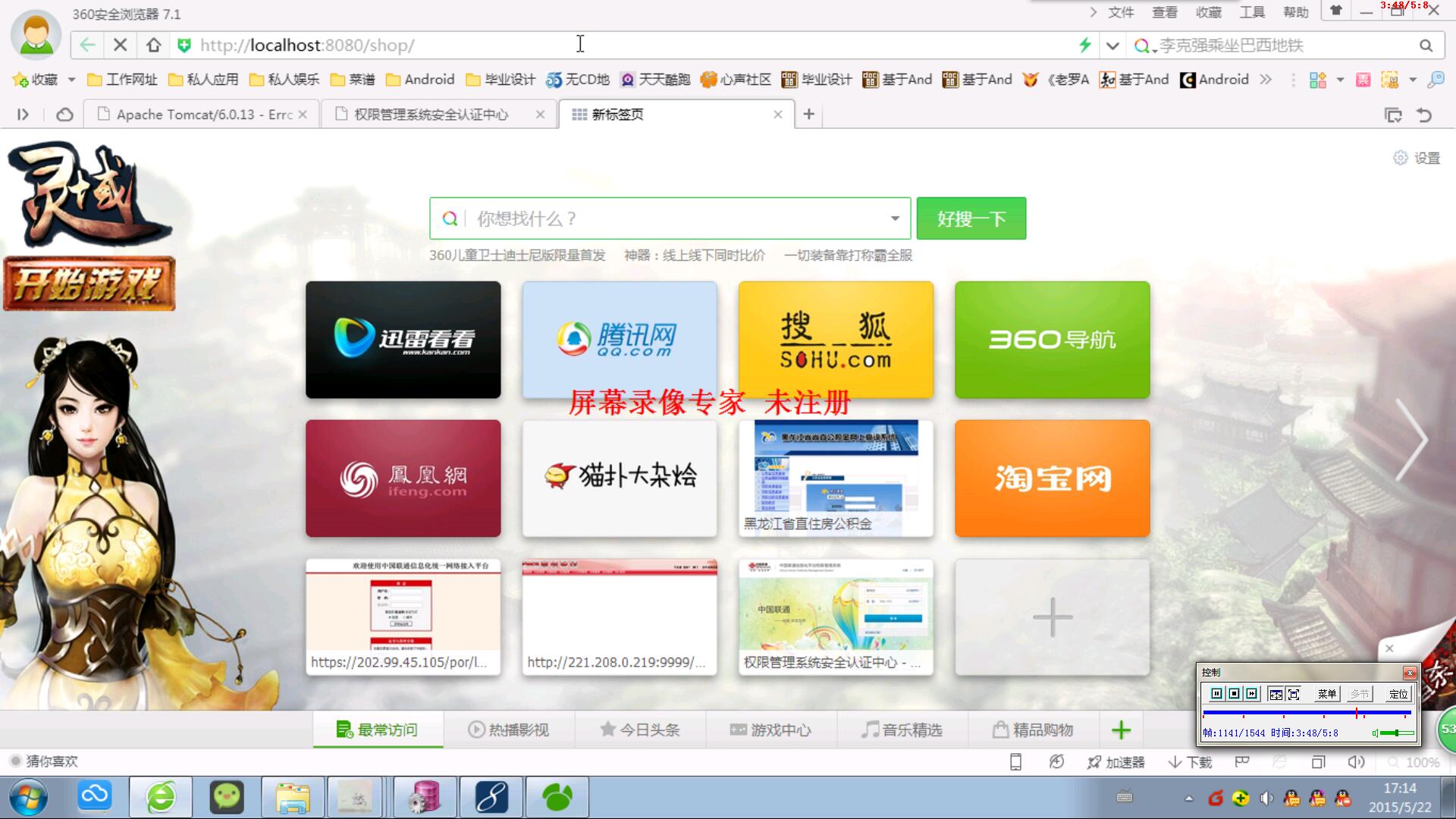1456x819 pixels.
Task: Add a category with the green plus icon
Action: click(x=1121, y=730)
